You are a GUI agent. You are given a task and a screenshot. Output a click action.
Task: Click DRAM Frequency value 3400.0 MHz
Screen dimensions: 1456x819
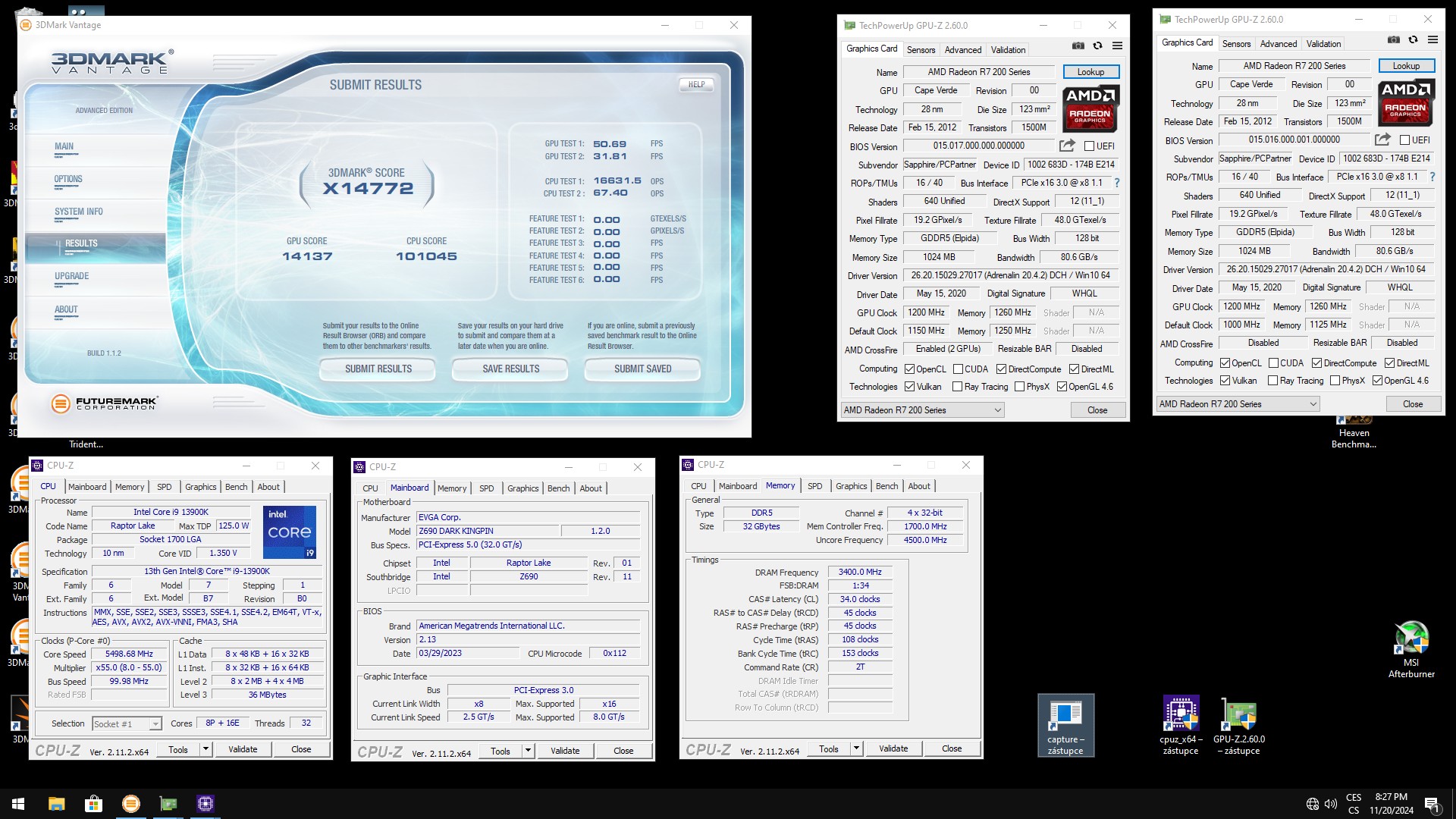860,572
